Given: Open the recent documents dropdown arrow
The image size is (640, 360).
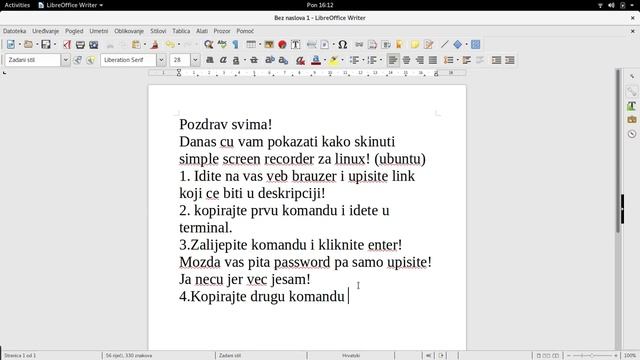Looking at the screenshot, I should tap(37, 44).
